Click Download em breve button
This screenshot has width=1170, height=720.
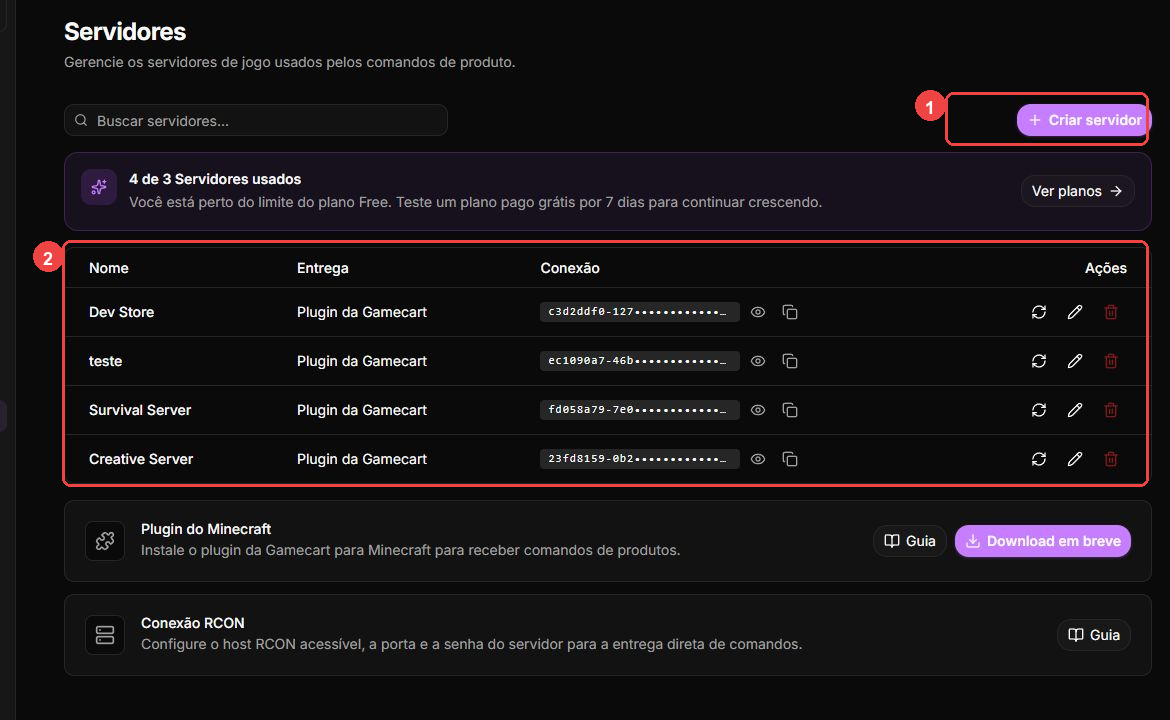point(1043,541)
